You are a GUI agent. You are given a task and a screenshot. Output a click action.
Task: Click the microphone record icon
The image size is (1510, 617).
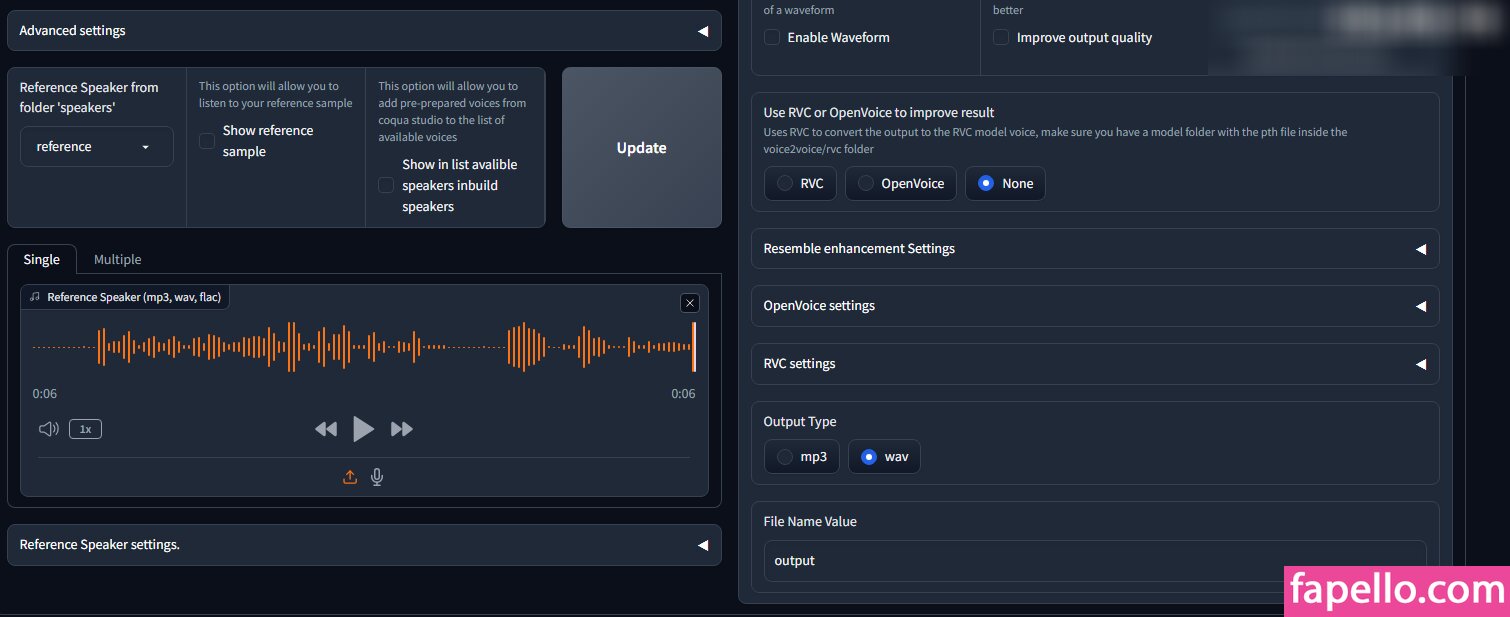[377, 477]
